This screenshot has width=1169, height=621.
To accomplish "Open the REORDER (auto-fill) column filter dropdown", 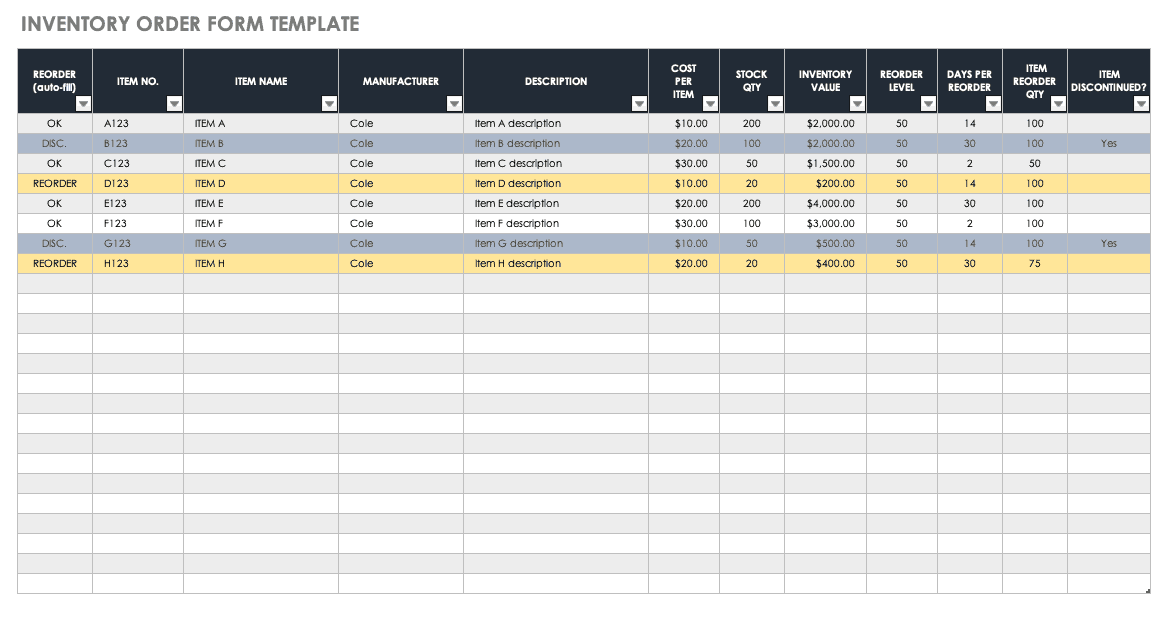I will click(84, 104).
